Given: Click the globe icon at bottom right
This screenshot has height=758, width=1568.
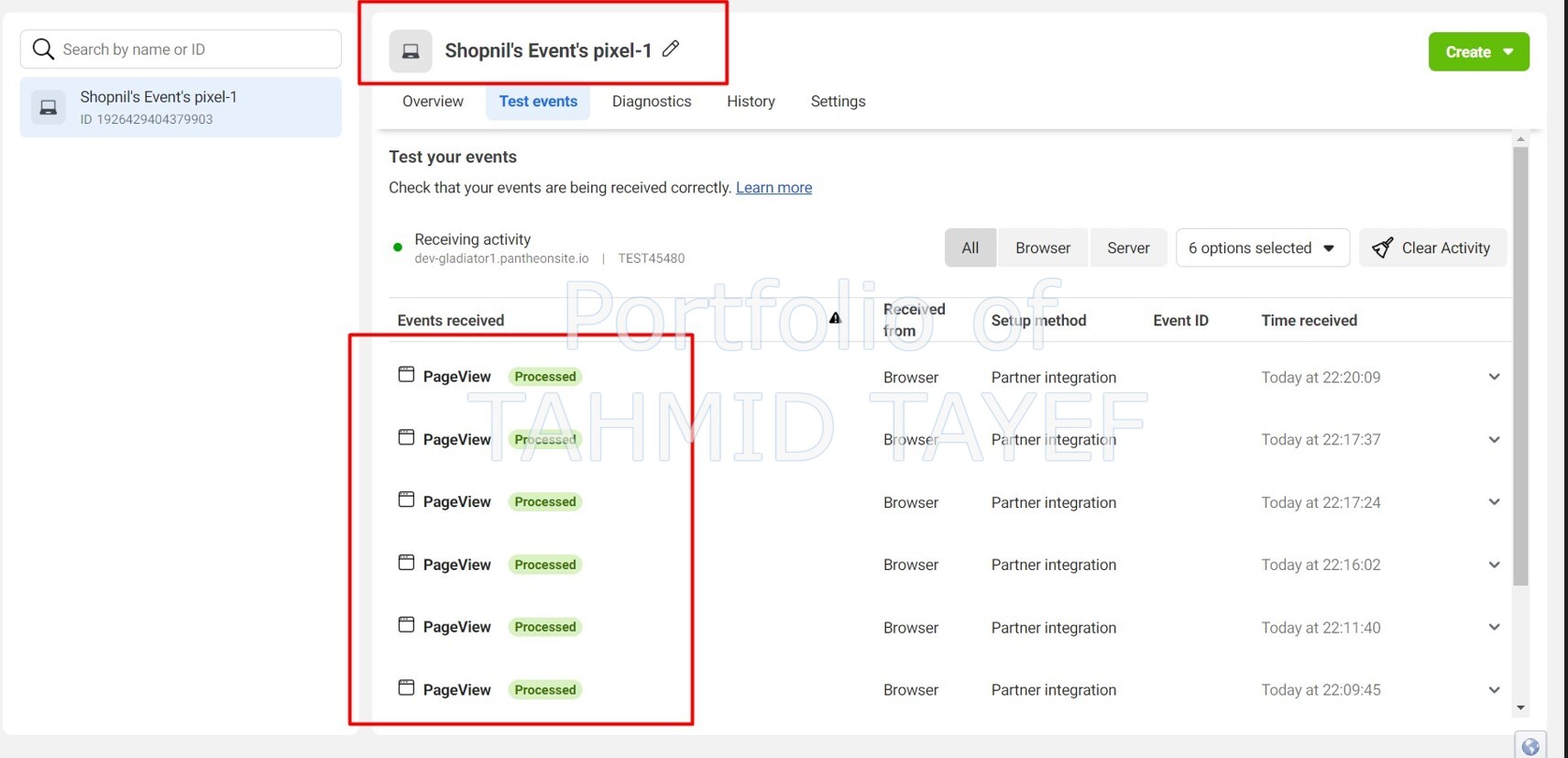Looking at the screenshot, I should (1530, 746).
